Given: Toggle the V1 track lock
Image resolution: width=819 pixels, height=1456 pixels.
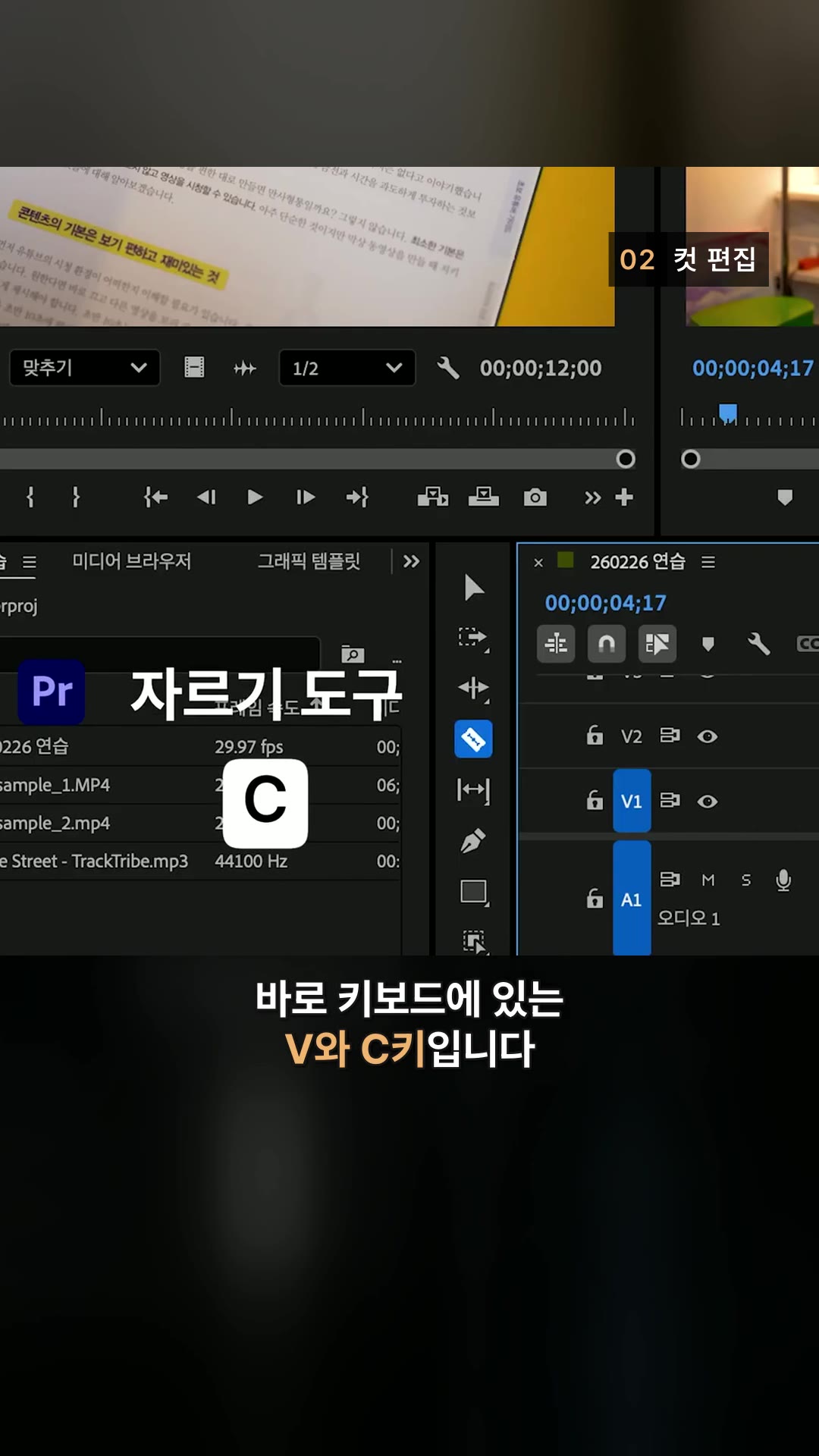Looking at the screenshot, I should coord(595,800).
